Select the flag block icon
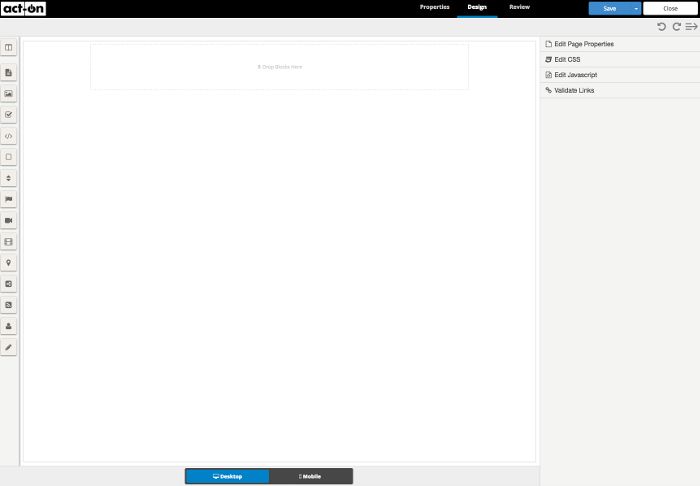 [8, 199]
